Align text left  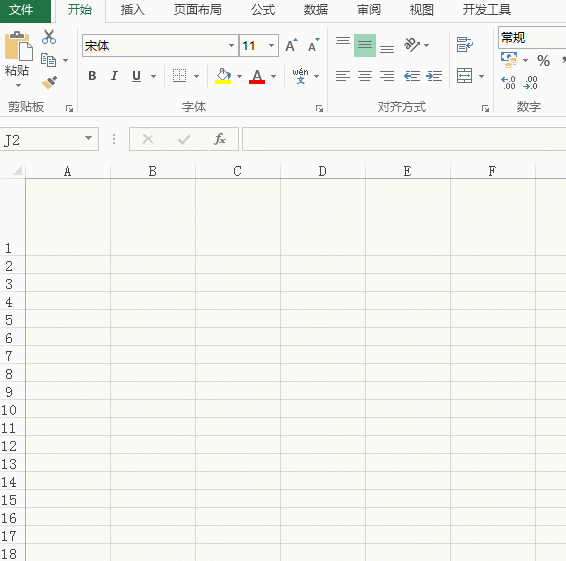[343, 76]
